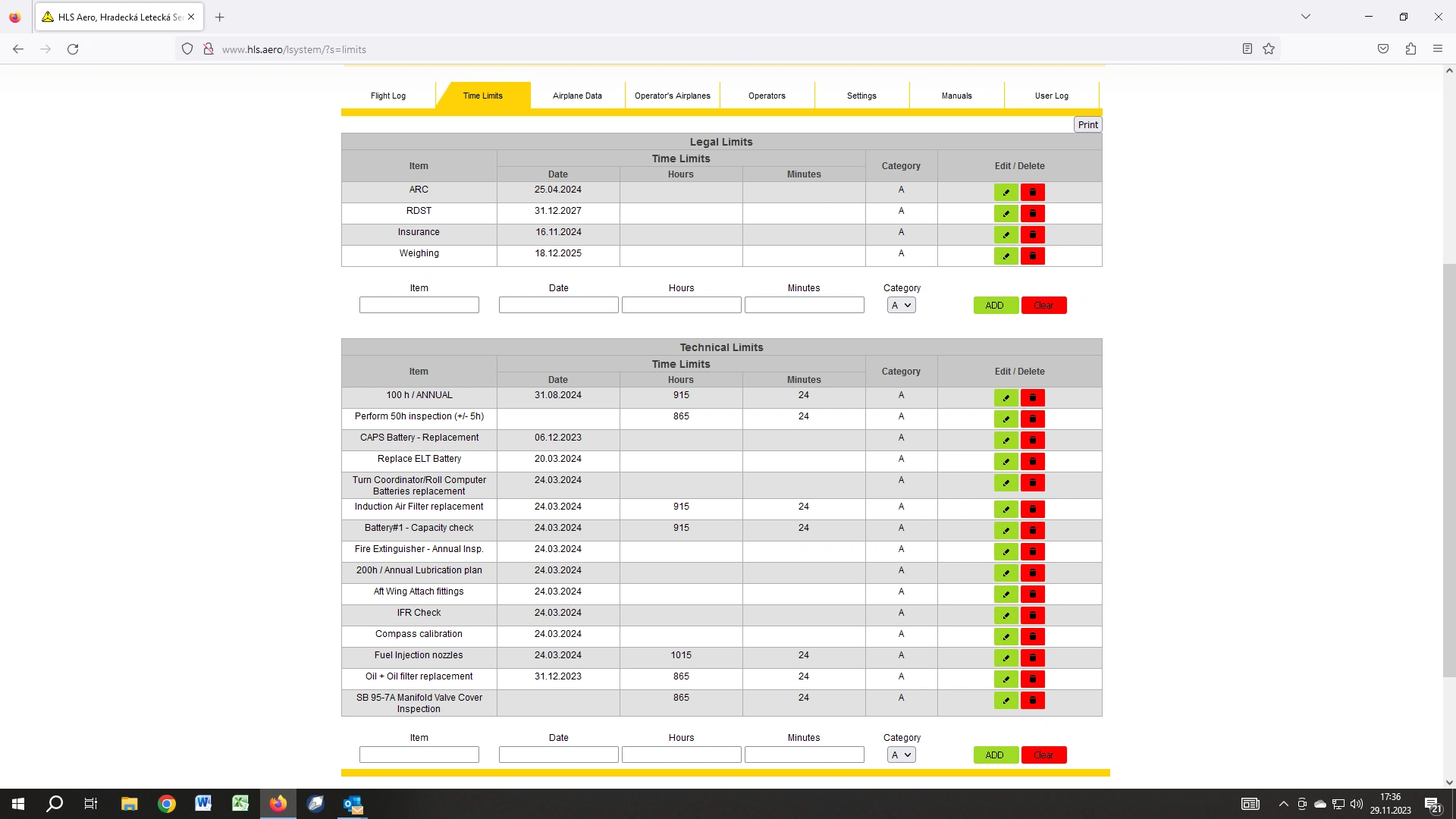Open Excel from the taskbar
This screenshot has height=819, width=1456.
point(240,804)
